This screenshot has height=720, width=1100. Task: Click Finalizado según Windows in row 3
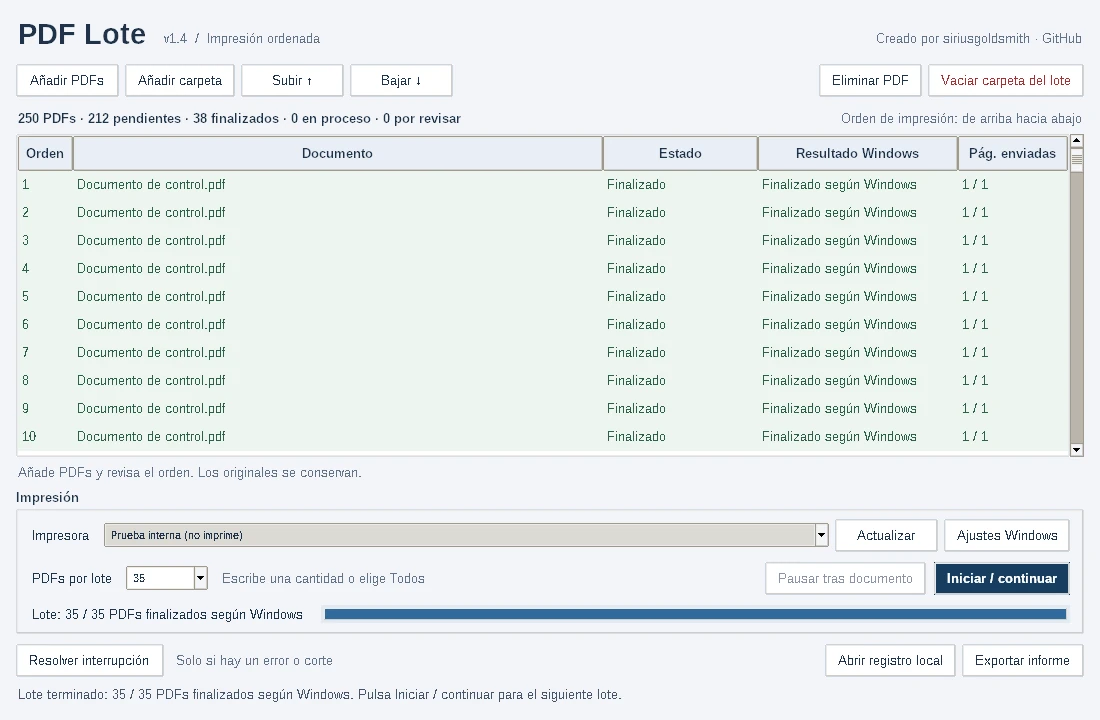click(839, 241)
